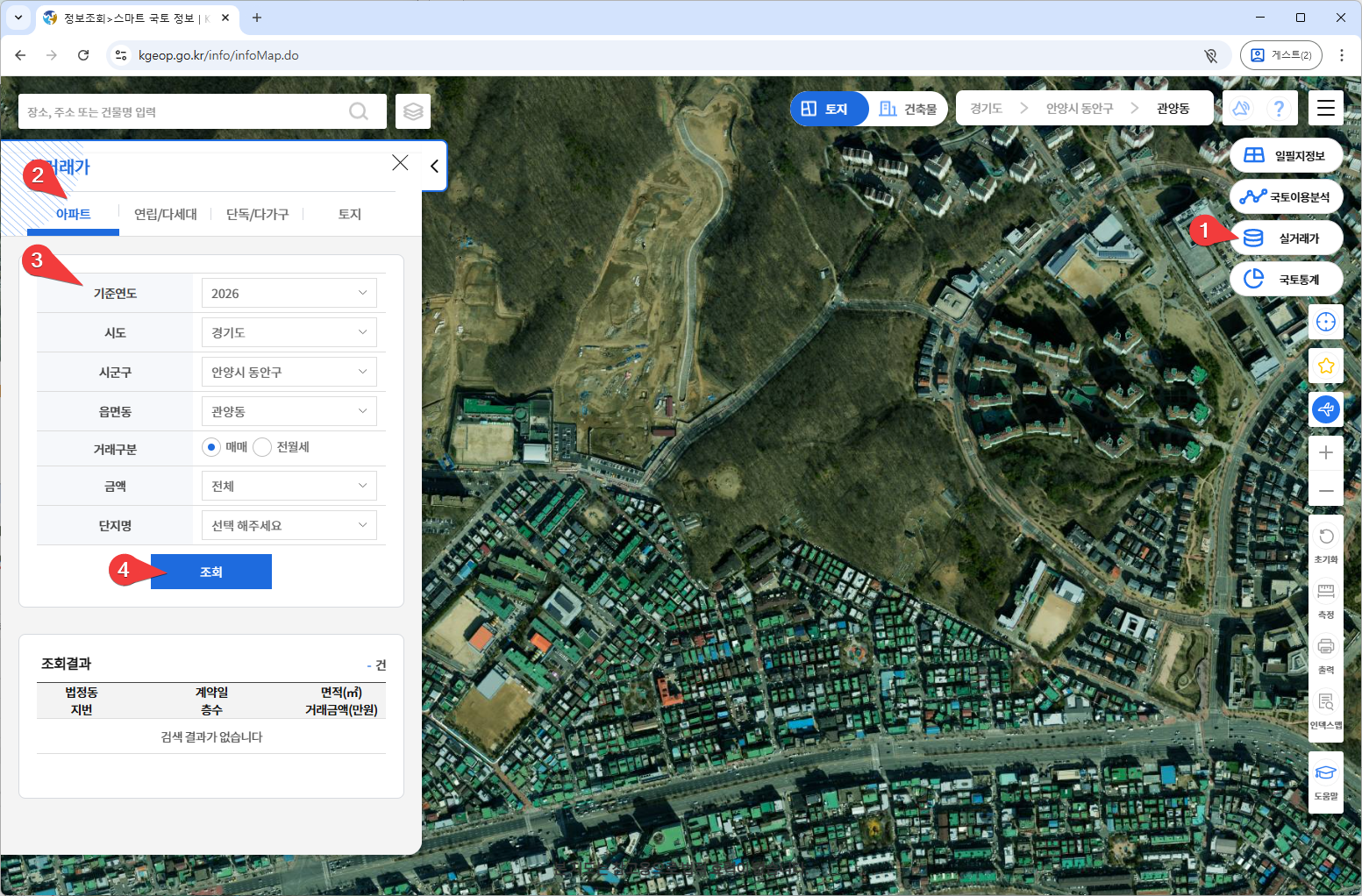Open the map layers icon beside search

click(x=413, y=111)
